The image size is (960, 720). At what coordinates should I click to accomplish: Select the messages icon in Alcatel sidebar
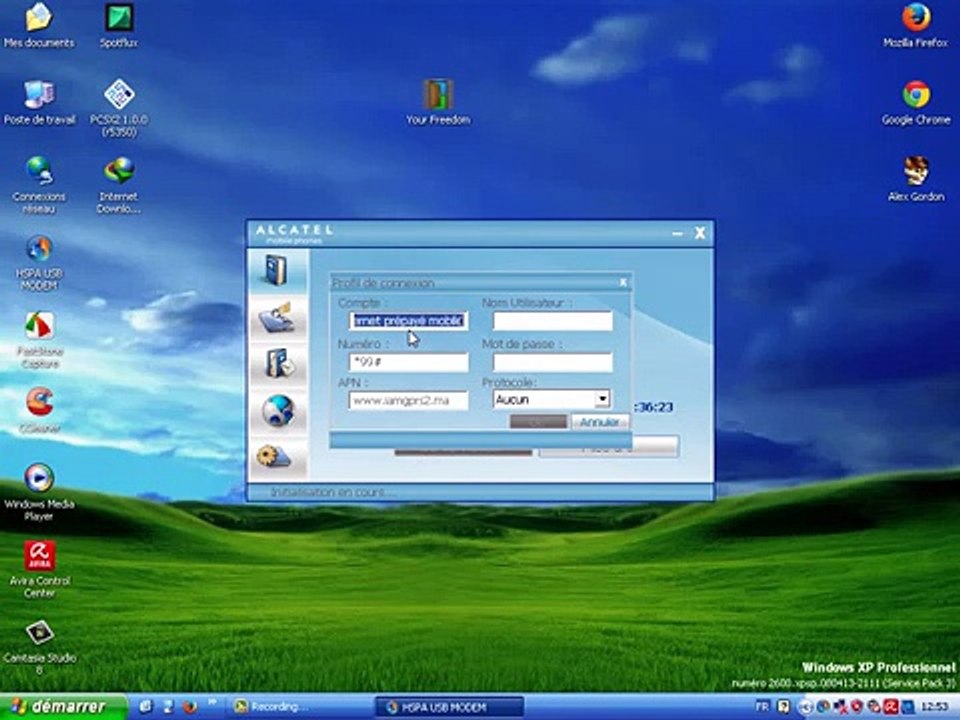pos(277,317)
